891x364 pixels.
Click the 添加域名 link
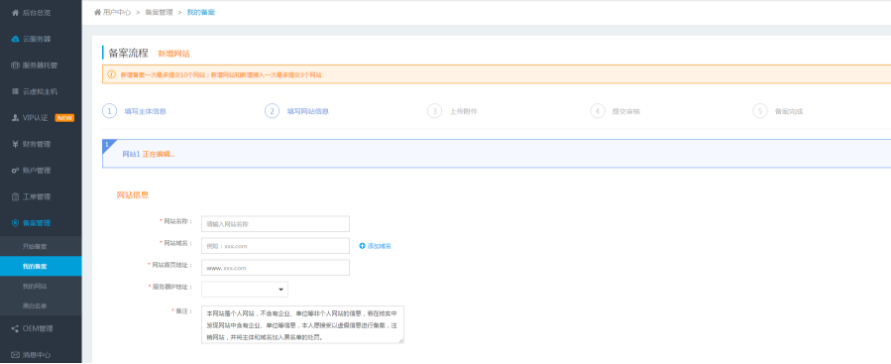coord(379,246)
